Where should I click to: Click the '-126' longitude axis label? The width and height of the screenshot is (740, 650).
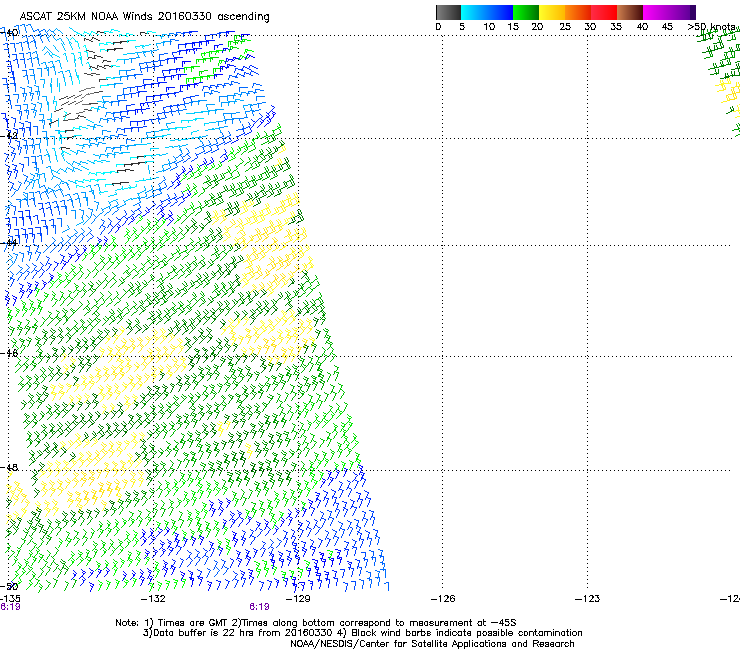click(x=443, y=599)
